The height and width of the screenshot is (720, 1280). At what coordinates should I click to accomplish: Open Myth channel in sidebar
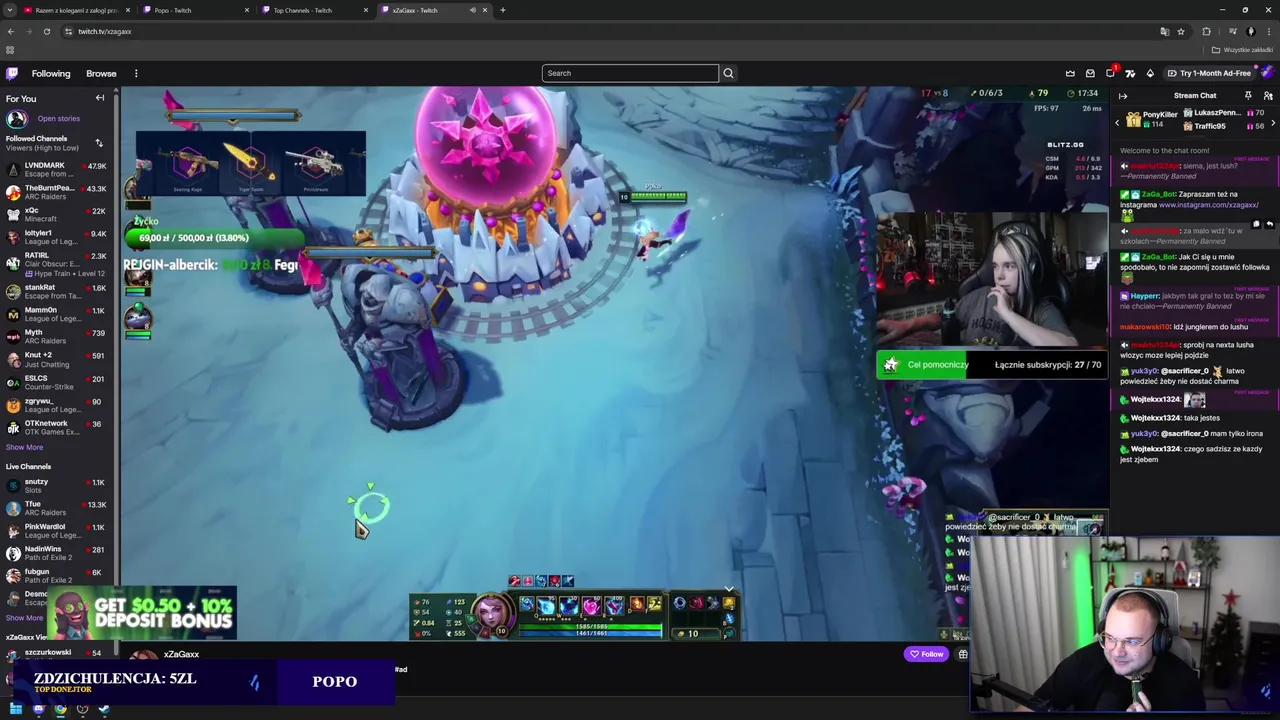pos(56,336)
